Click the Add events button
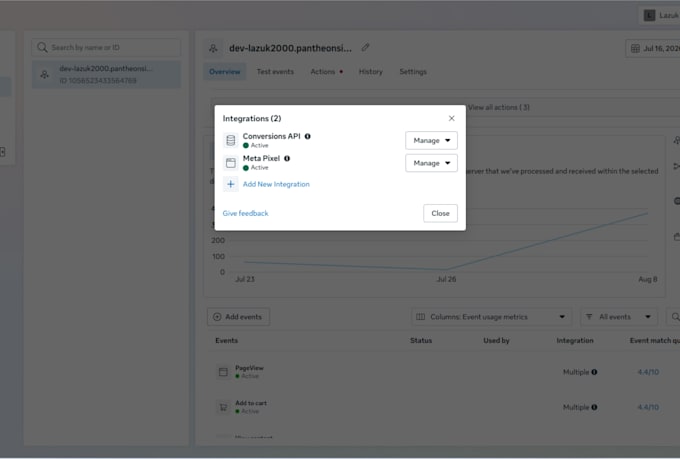680x459 pixels. [238, 317]
